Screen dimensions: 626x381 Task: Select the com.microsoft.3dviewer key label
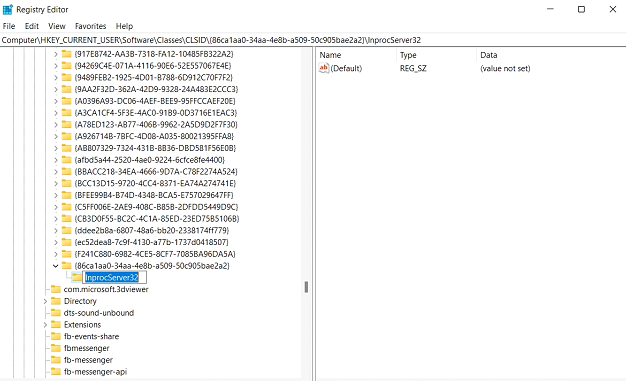point(106,289)
